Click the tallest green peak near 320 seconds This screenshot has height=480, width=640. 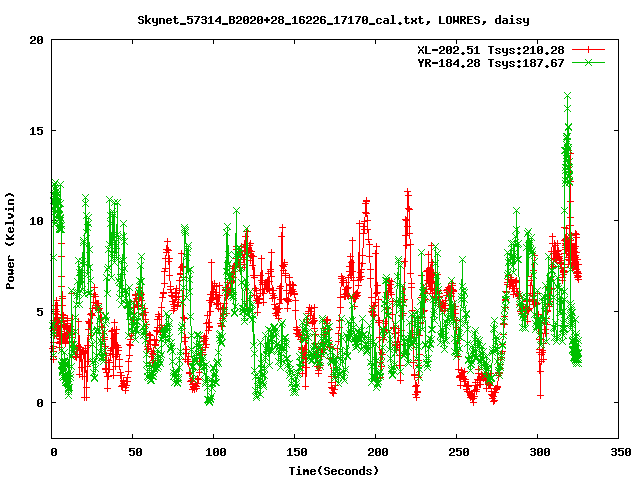[567, 96]
